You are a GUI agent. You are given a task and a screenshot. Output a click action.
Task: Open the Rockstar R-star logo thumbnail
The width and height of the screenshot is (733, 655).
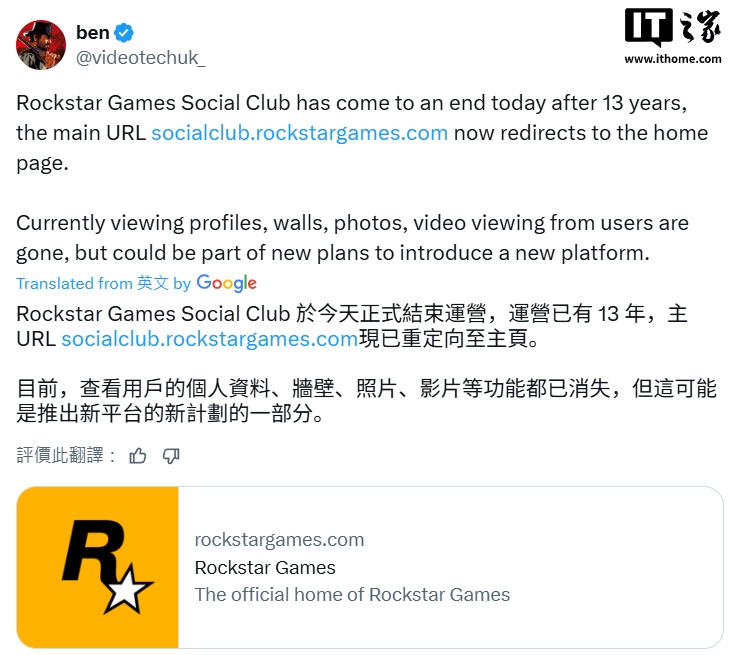click(x=98, y=567)
